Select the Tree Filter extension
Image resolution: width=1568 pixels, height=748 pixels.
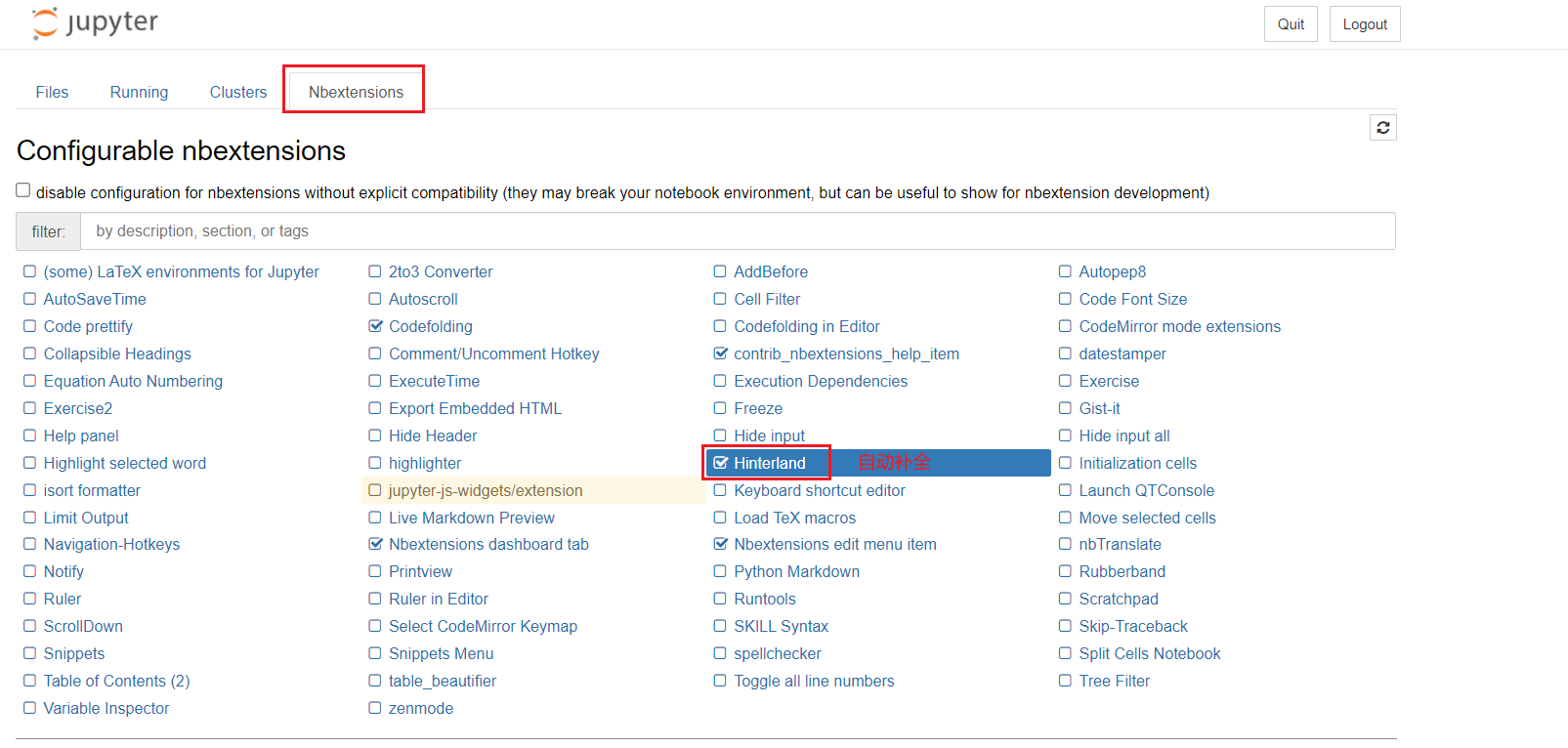pyautogui.click(x=1115, y=681)
